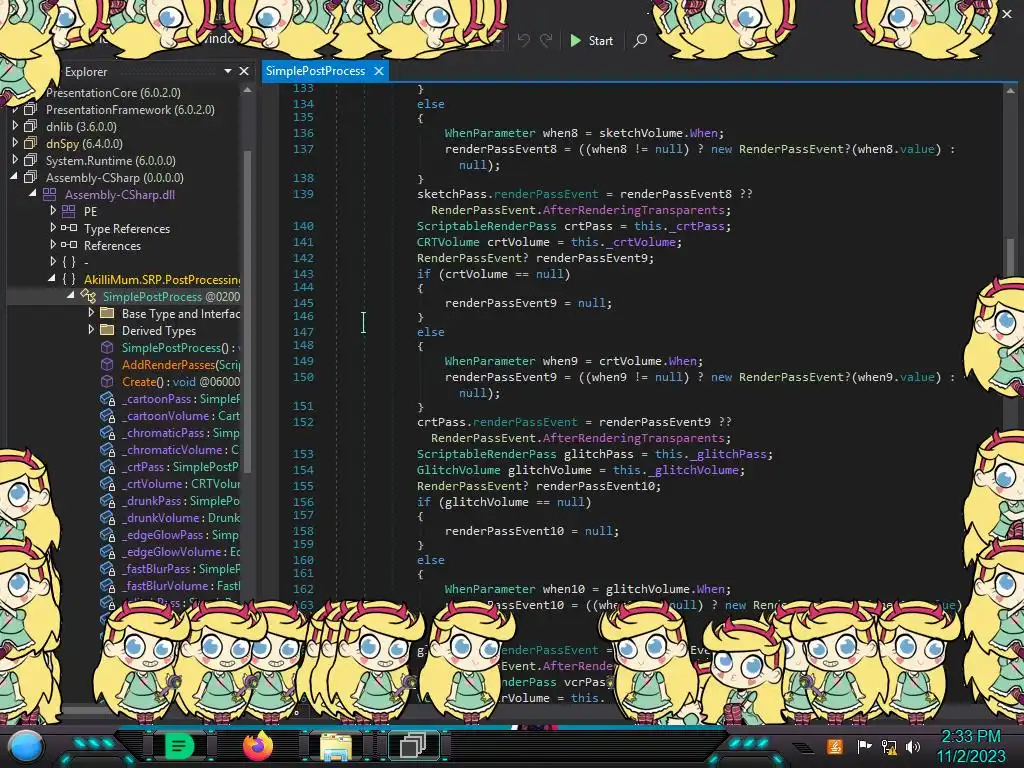1024x768 pixels.
Task: Click the References node icon
Action: pyautogui.click(x=69, y=245)
